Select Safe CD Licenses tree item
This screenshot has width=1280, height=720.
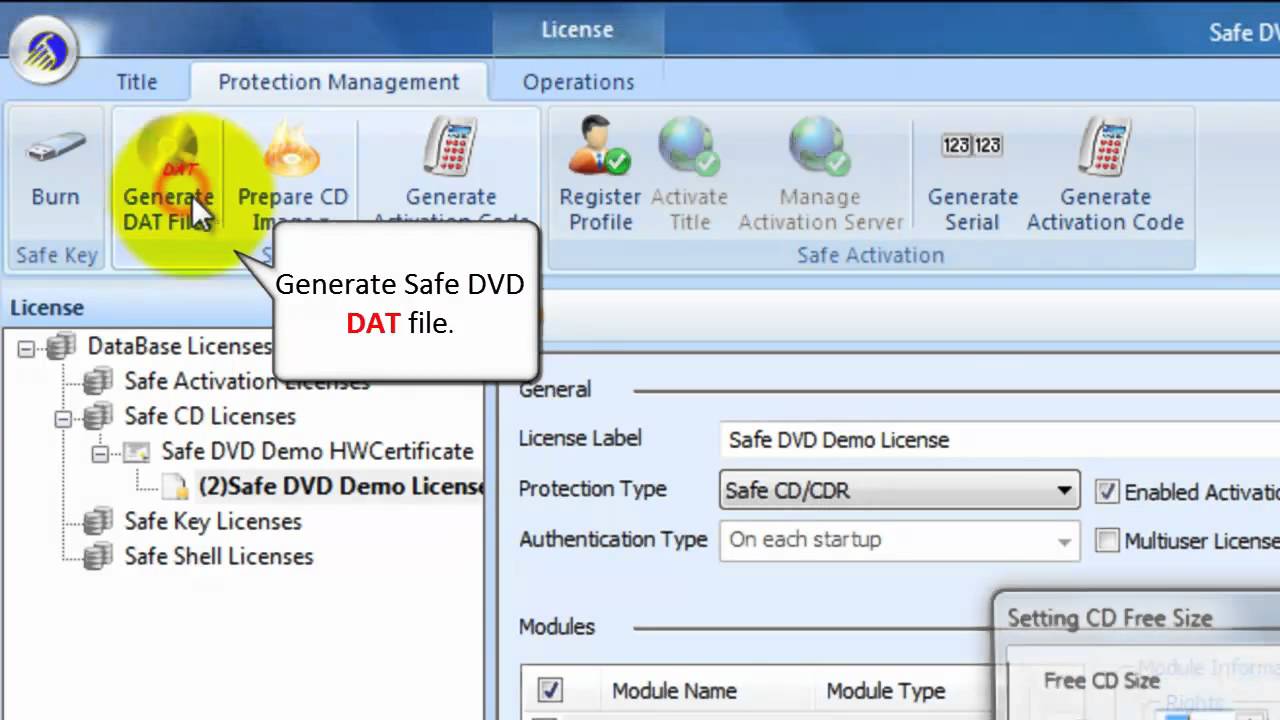[x=210, y=416]
